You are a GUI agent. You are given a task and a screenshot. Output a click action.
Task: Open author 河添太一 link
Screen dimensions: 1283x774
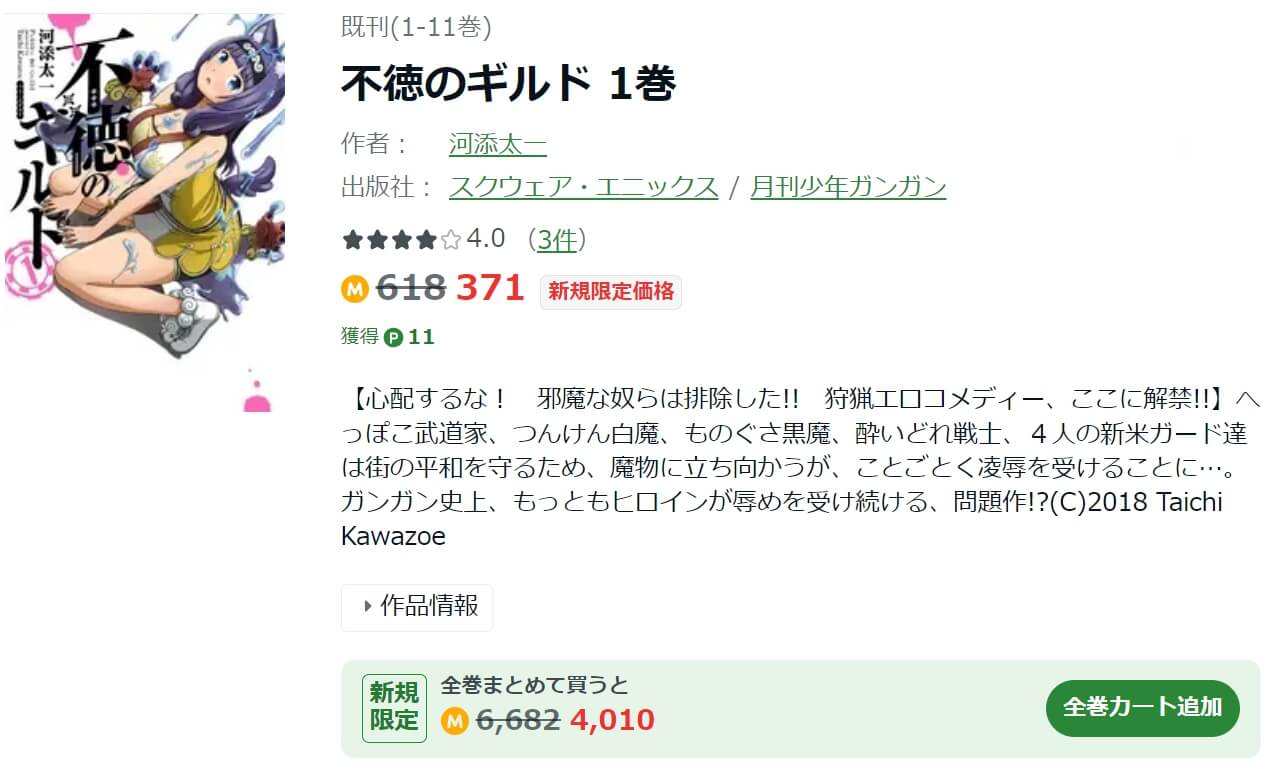coord(498,144)
